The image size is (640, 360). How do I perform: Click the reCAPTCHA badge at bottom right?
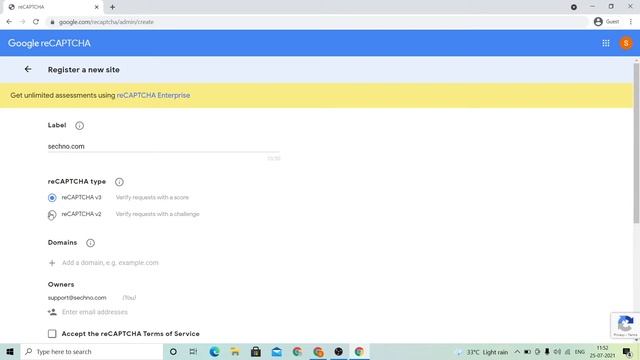coord(625,326)
